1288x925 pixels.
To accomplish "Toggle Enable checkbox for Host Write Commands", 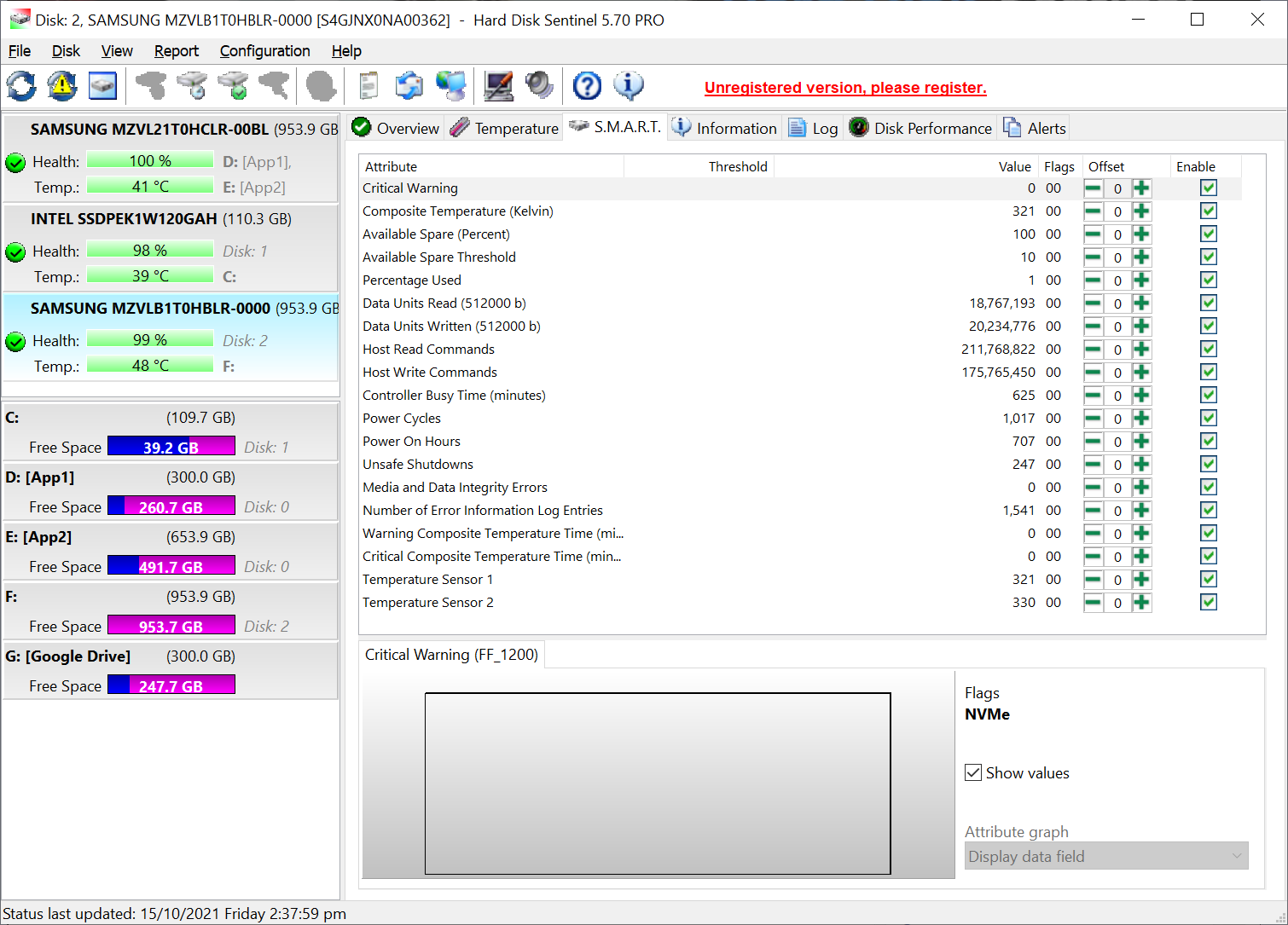I will (x=1208, y=372).
